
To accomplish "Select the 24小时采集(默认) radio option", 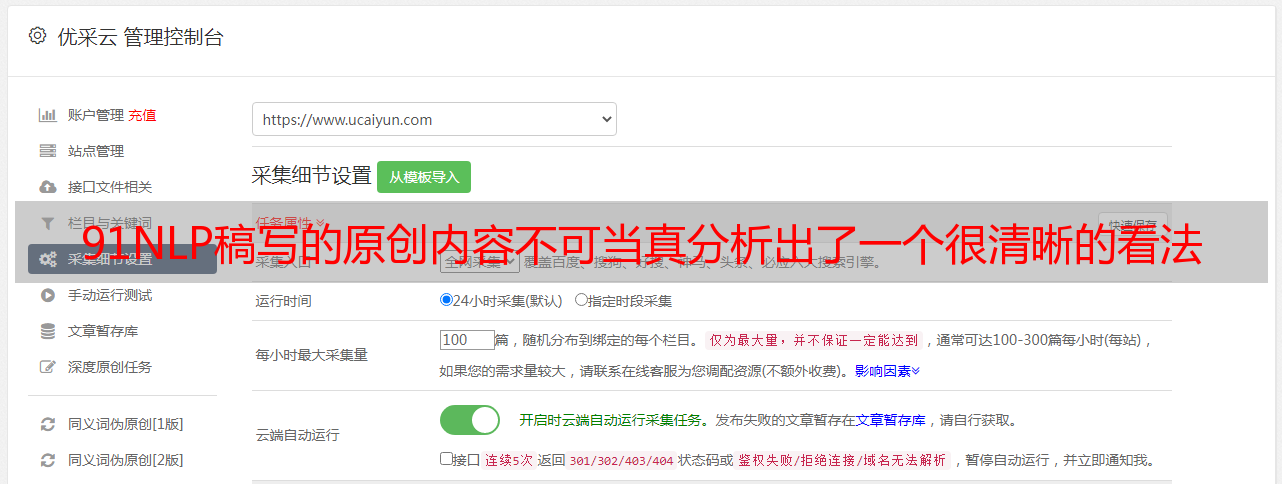I will (x=446, y=299).
